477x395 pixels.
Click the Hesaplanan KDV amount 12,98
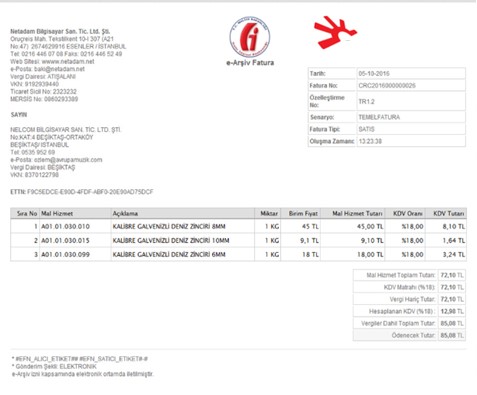[448, 311]
